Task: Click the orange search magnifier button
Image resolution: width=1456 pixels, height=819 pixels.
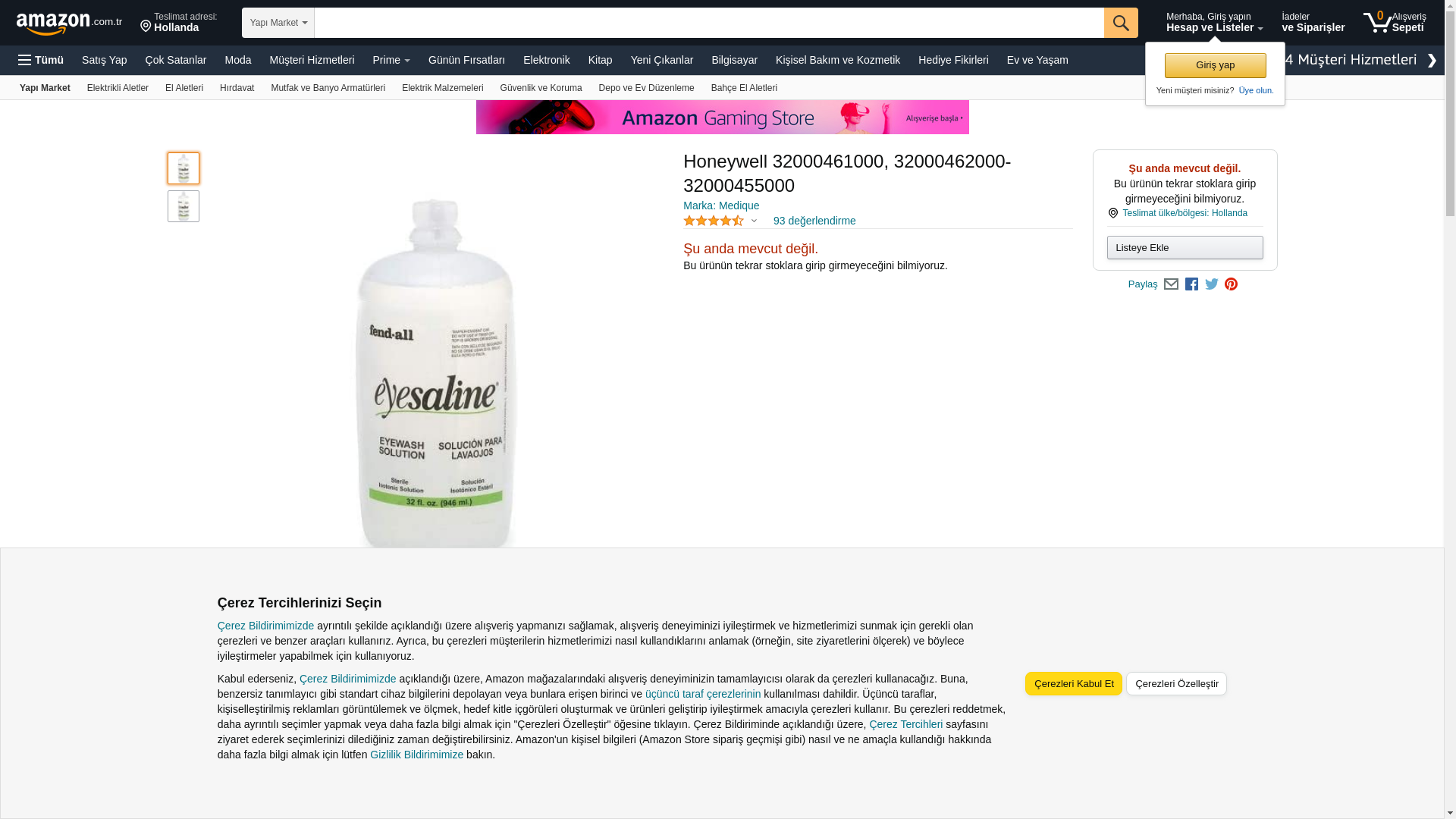Action: [x=1121, y=23]
